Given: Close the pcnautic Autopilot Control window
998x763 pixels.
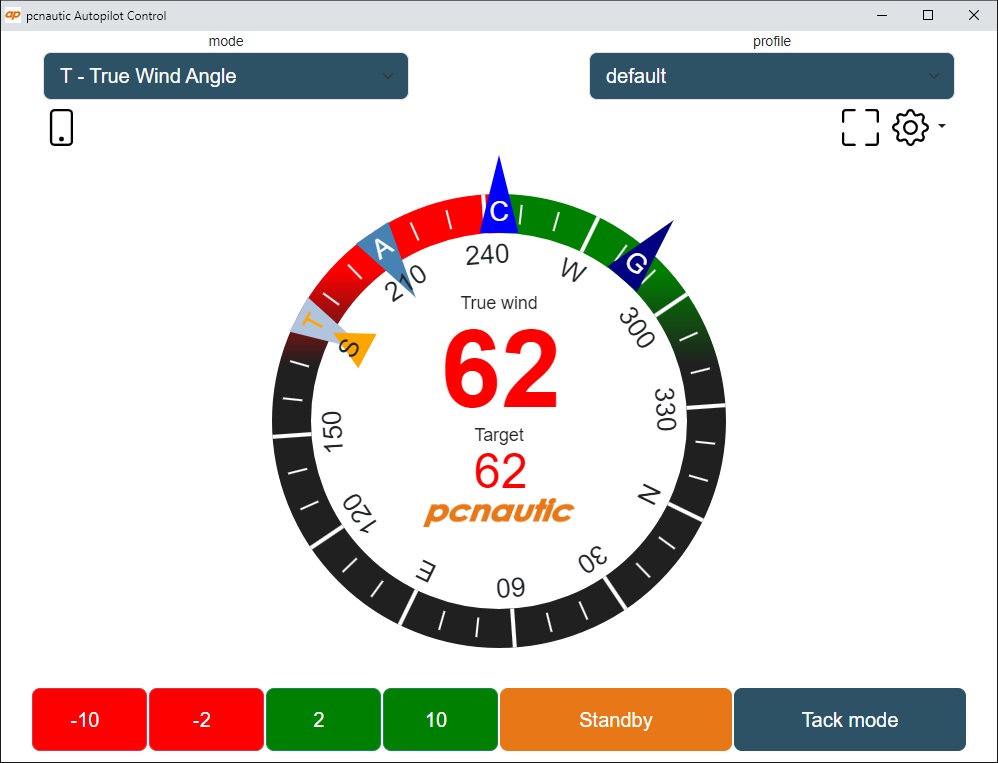Looking at the screenshot, I should (974, 15).
